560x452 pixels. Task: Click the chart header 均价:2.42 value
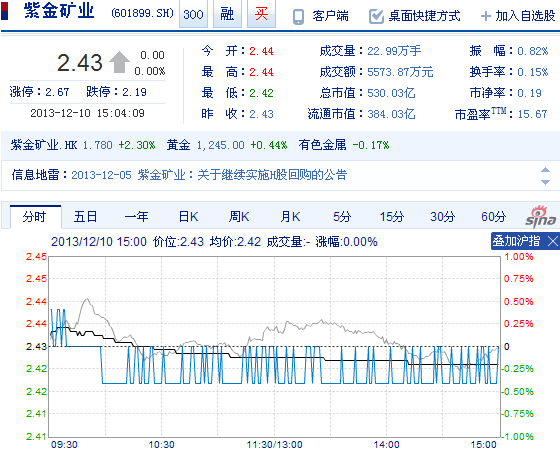pos(235,242)
